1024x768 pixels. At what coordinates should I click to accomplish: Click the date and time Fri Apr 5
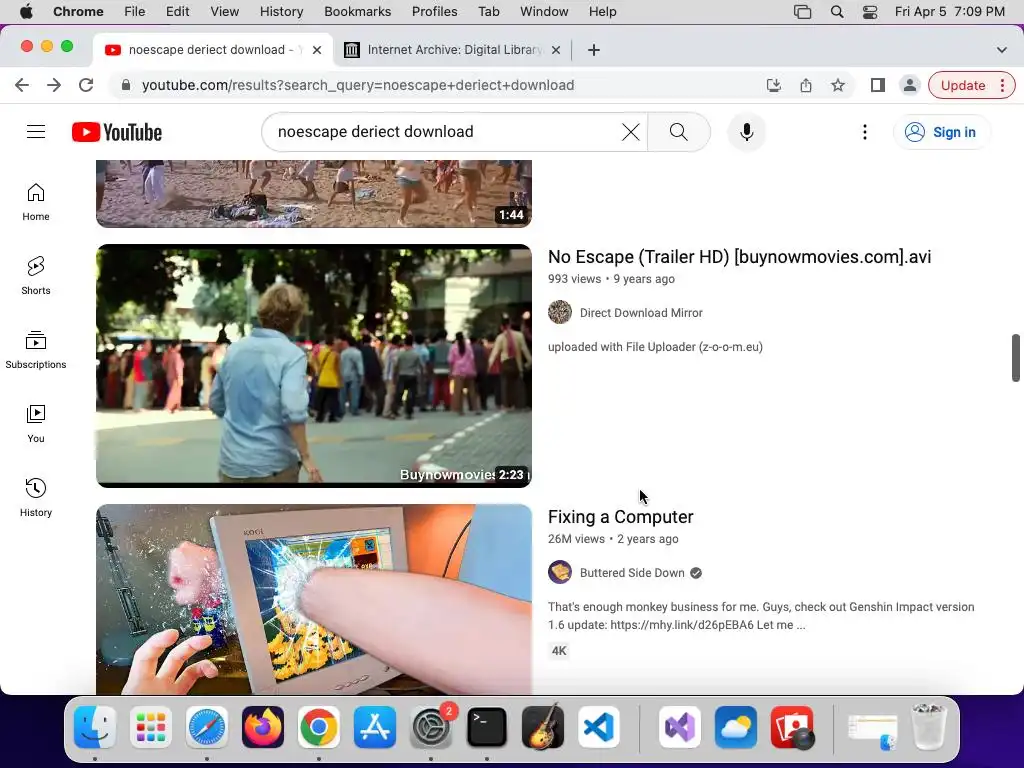pyautogui.click(x=950, y=12)
